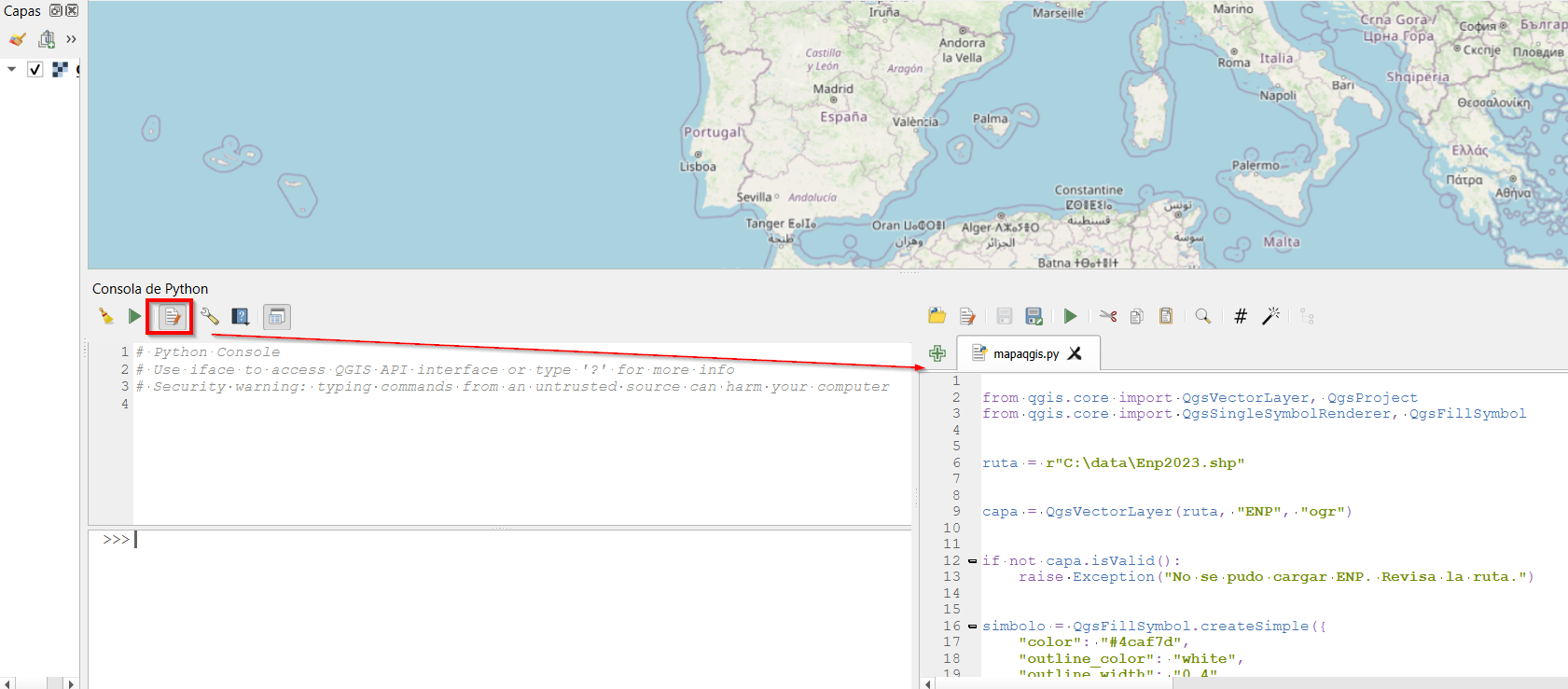The height and width of the screenshot is (689, 1568).
Task: Paste clipboard into the script editor
Action: click(x=1166, y=316)
